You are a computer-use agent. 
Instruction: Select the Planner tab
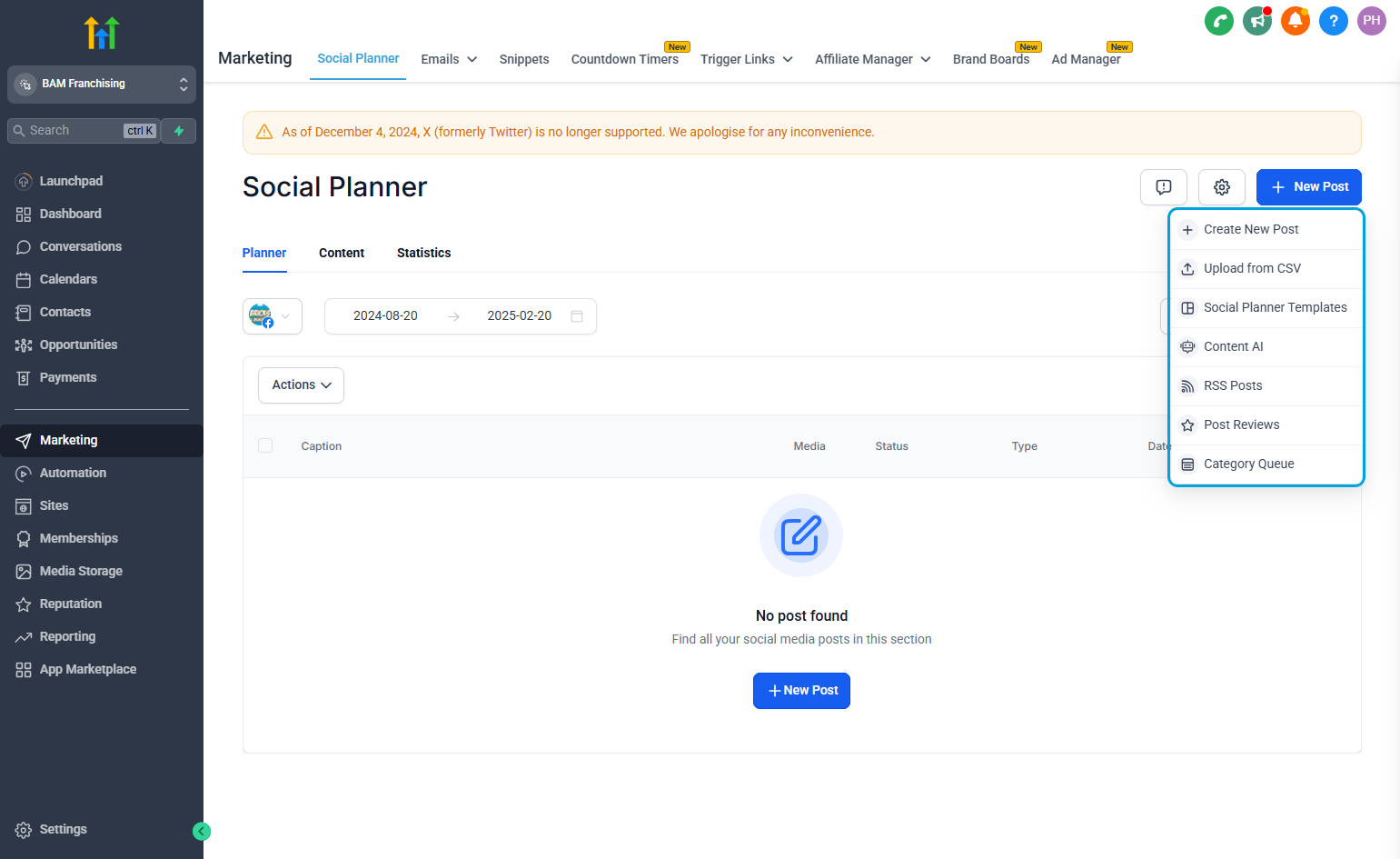[264, 253]
